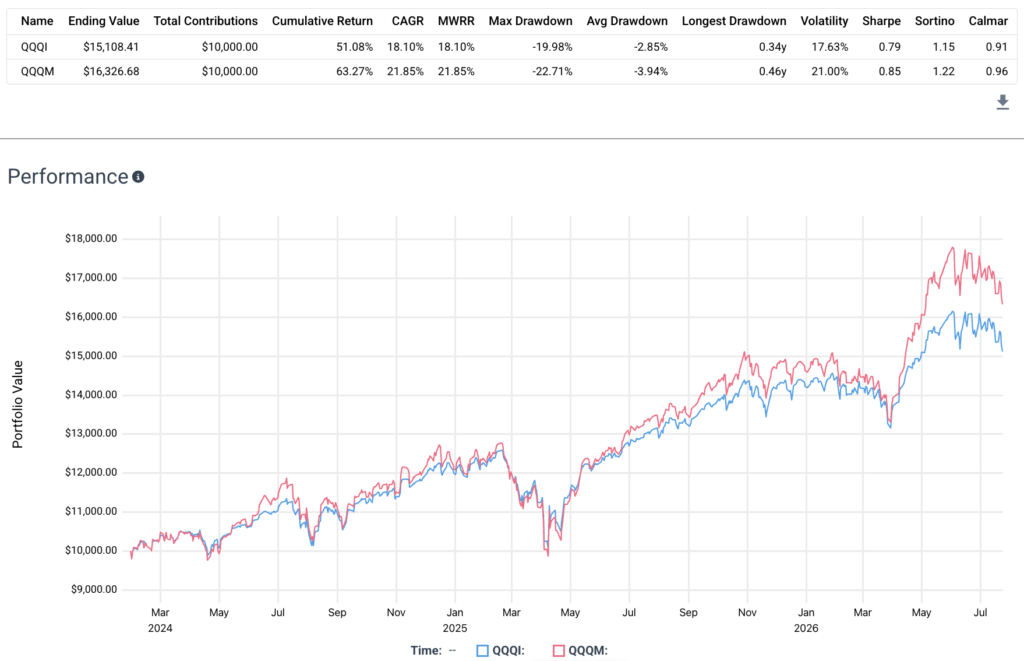Sort by CAGR column header
This screenshot has height=661, width=1024.
pyautogui.click(x=408, y=21)
